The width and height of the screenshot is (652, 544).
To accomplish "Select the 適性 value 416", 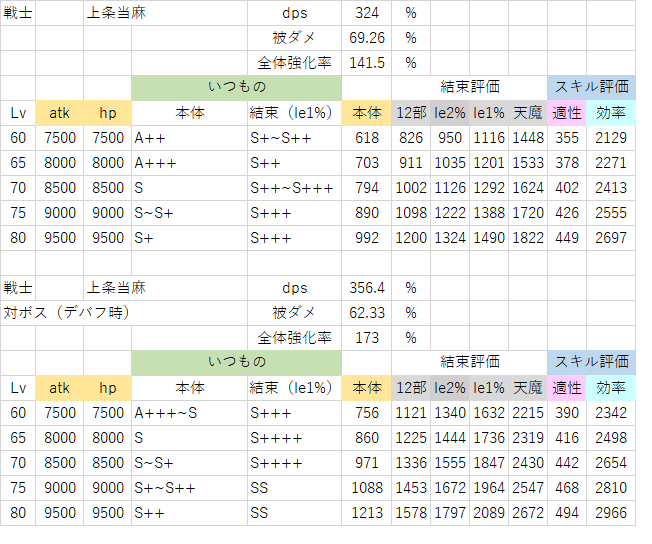I will pos(567,438).
